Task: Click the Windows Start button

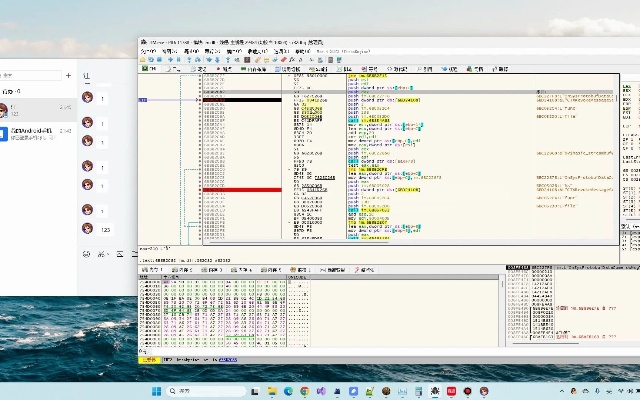Action: coord(156,391)
